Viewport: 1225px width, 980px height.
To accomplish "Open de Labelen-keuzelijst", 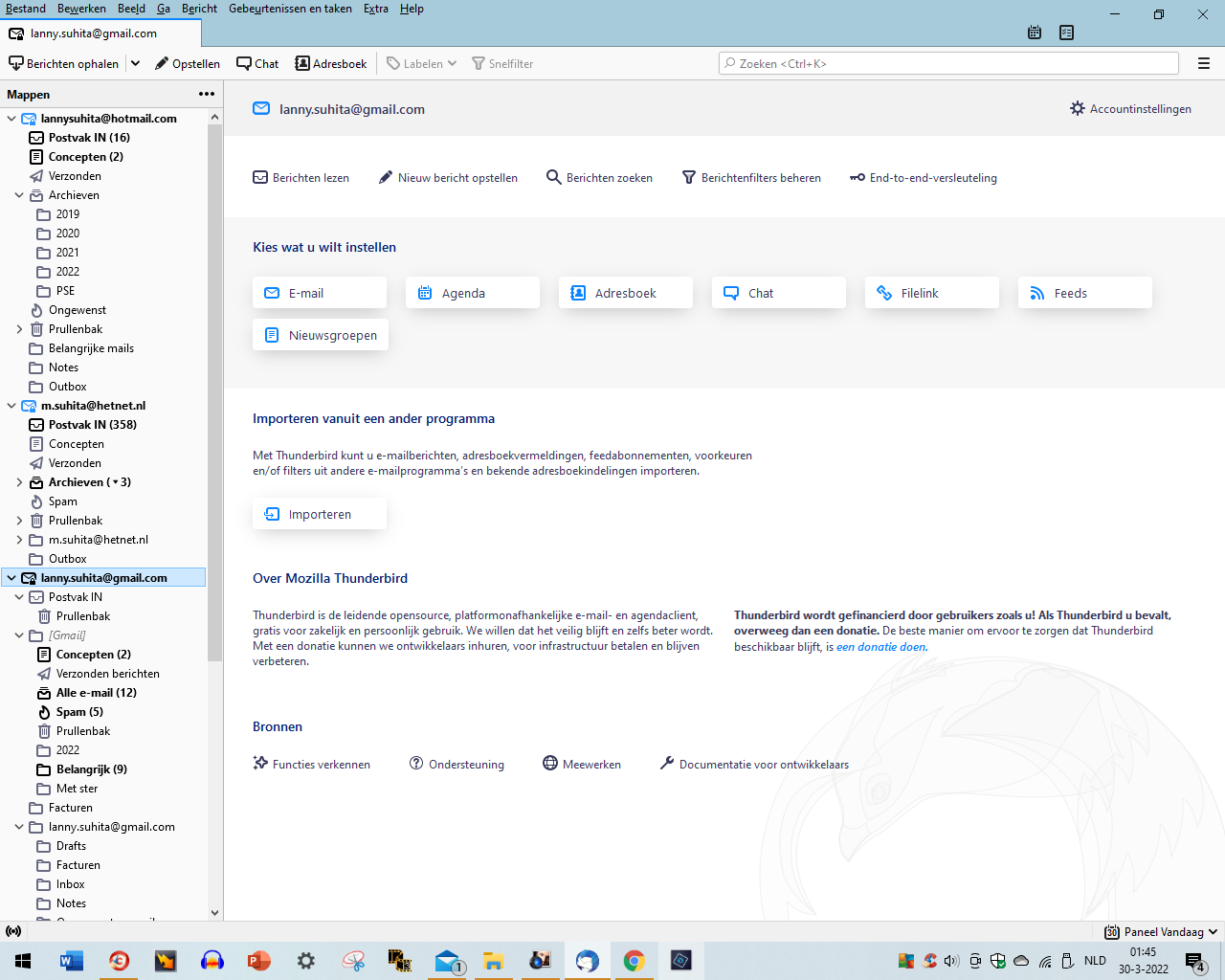I will click(x=417, y=63).
